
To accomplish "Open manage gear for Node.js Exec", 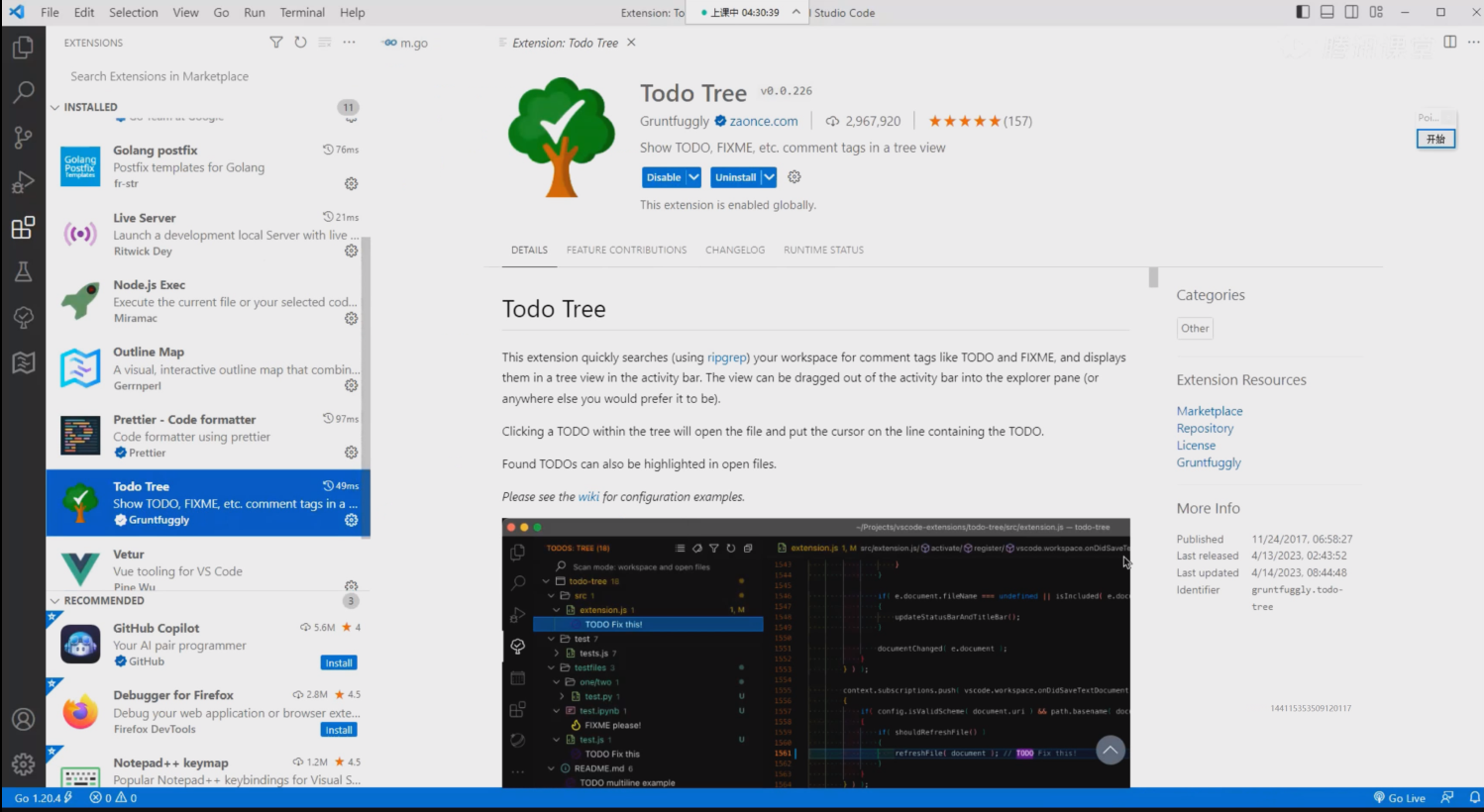I will click(x=351, y=319).
